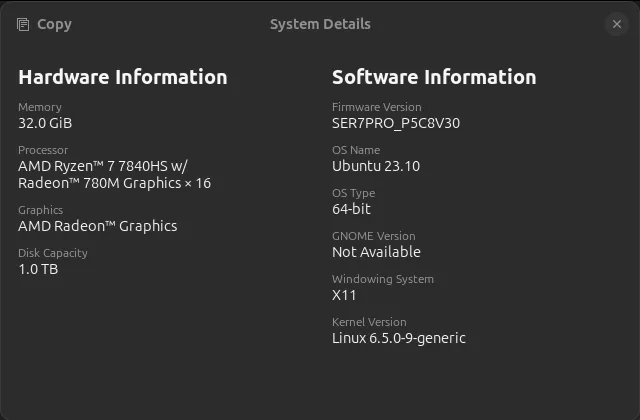640x420 pixels.
Task: Click the X11 windowing system value
Action: [344, 295]
